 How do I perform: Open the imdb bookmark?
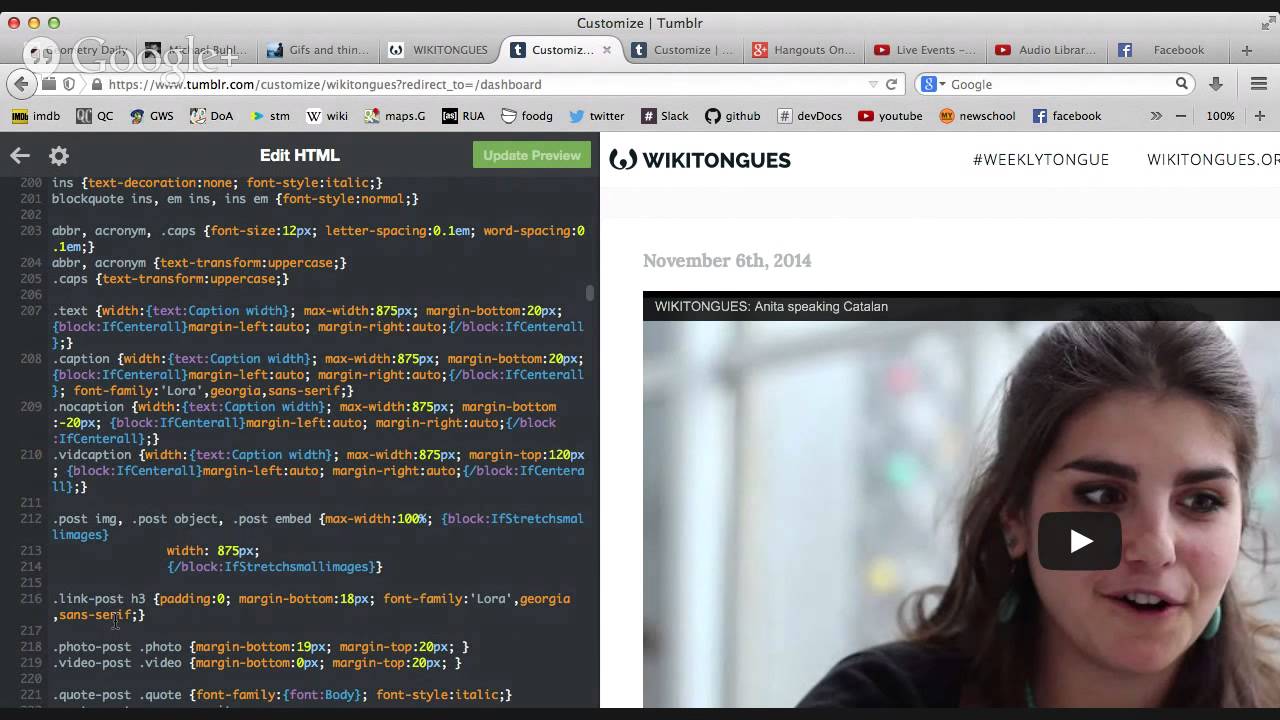[x=36, y=116]
